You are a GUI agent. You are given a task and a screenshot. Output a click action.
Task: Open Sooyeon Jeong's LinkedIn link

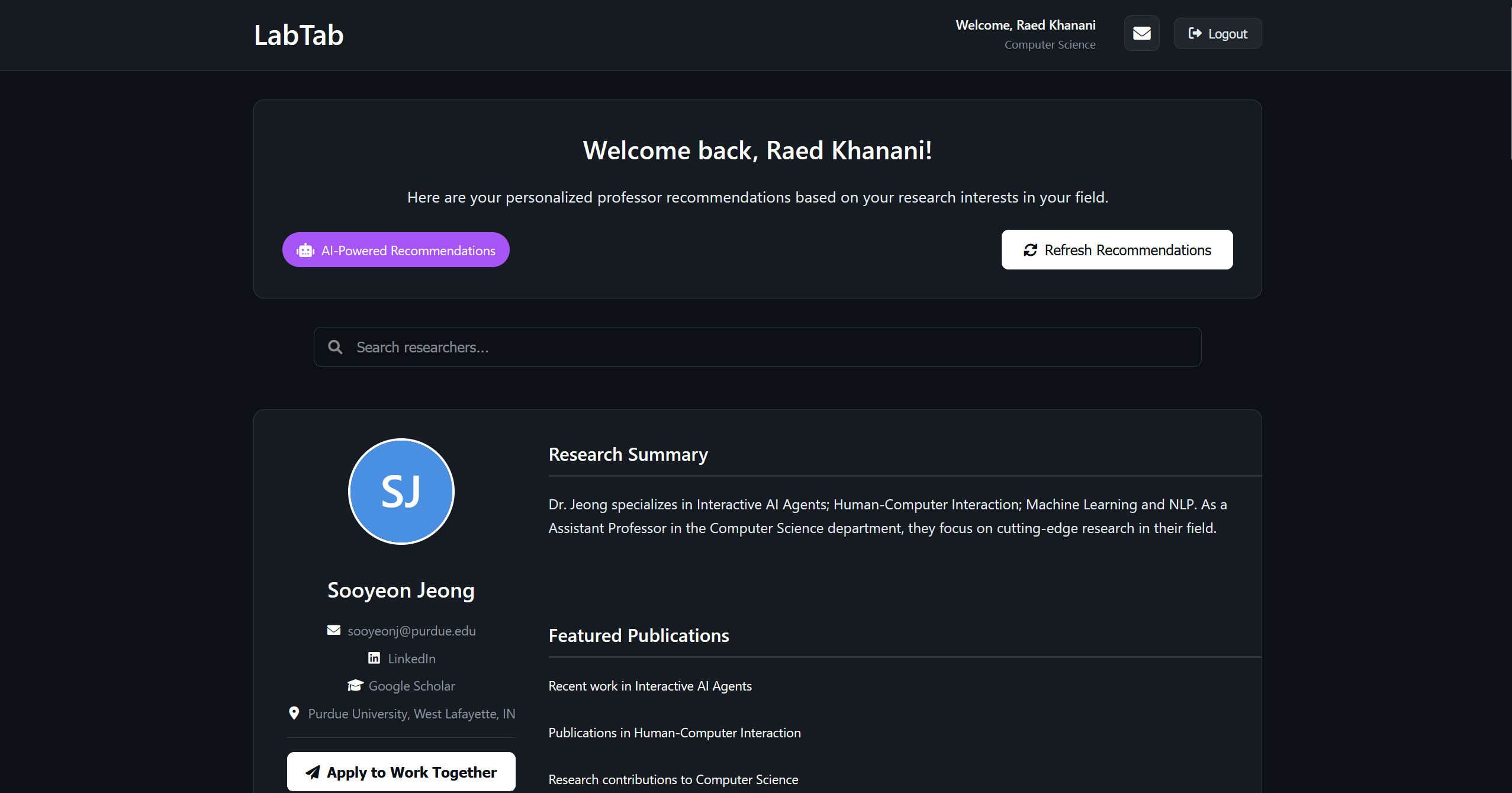(411, 659)
